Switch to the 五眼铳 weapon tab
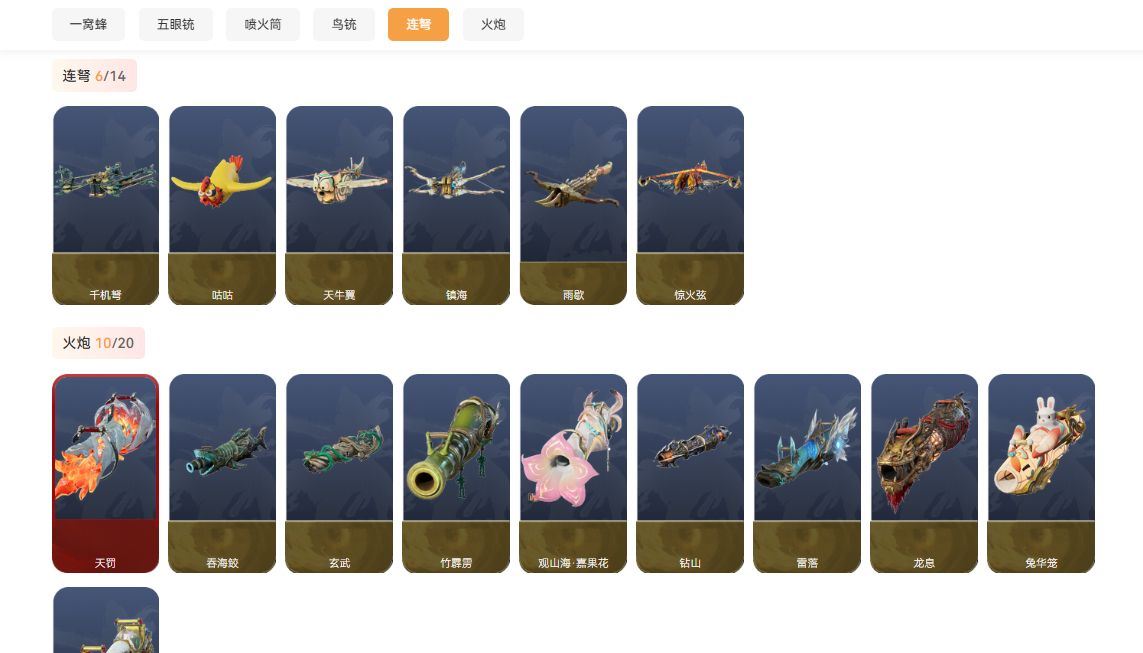This screenshot has height=653, width=1143. coord(176,25)
